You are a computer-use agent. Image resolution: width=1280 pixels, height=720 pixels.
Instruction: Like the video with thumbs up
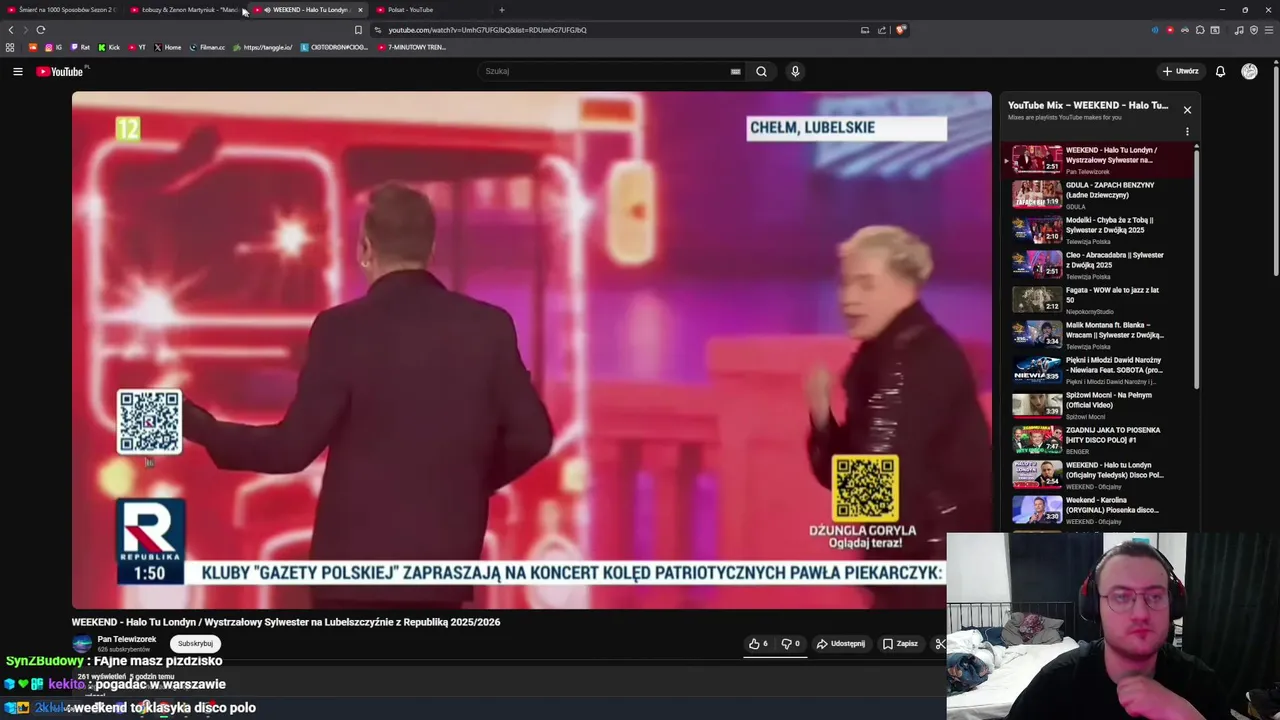click(759, 644)
